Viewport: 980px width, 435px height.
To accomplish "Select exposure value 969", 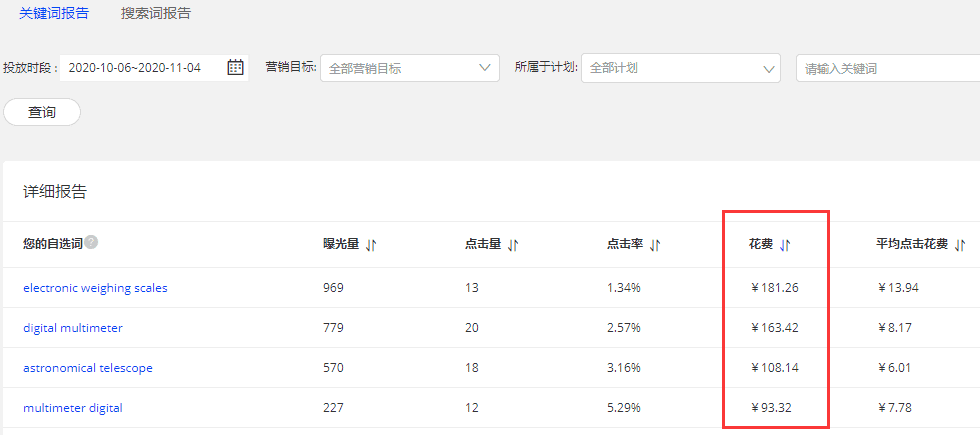I will [x=333, y=288].
